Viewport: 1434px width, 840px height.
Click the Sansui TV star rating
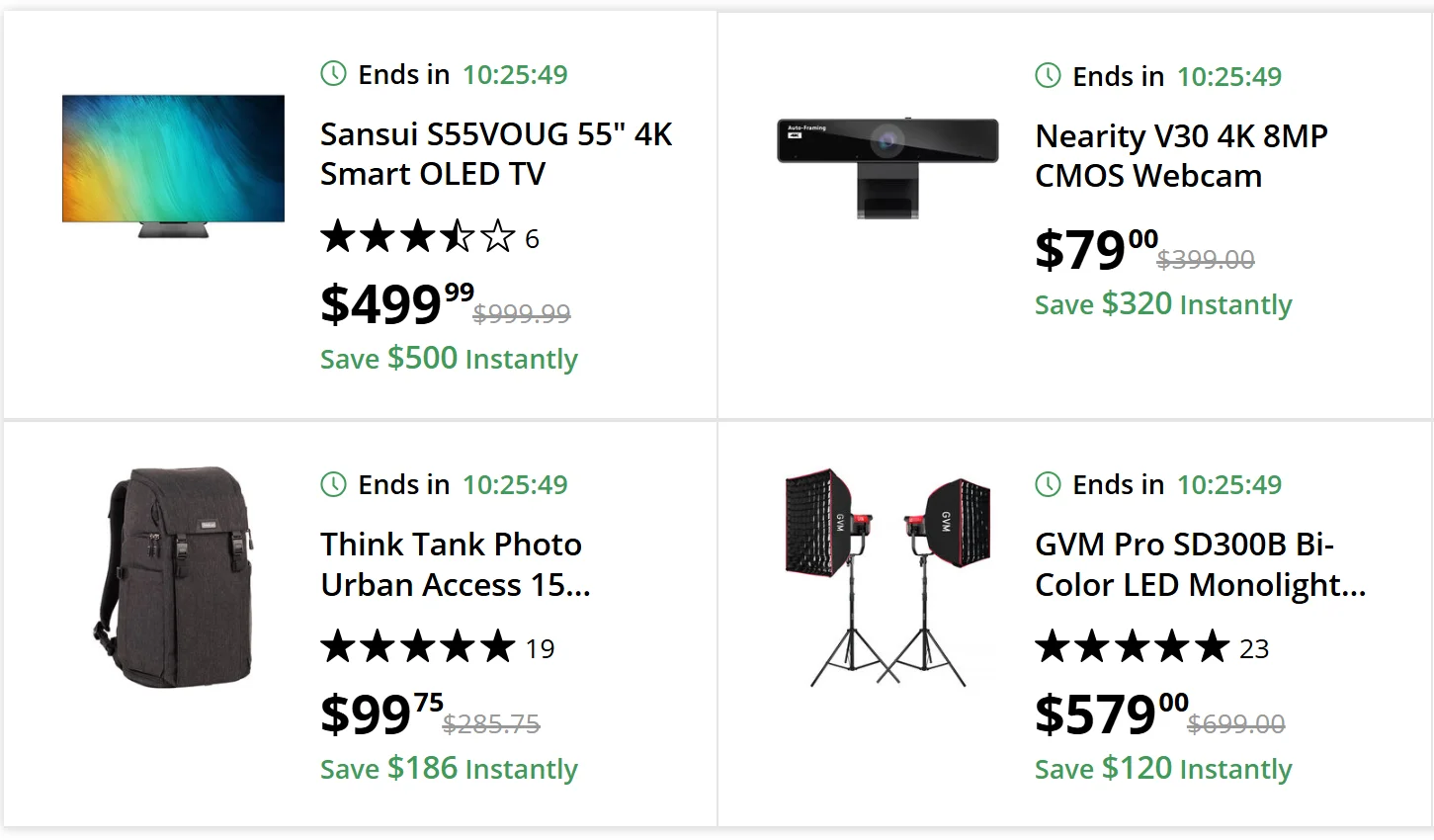(418, 237)
